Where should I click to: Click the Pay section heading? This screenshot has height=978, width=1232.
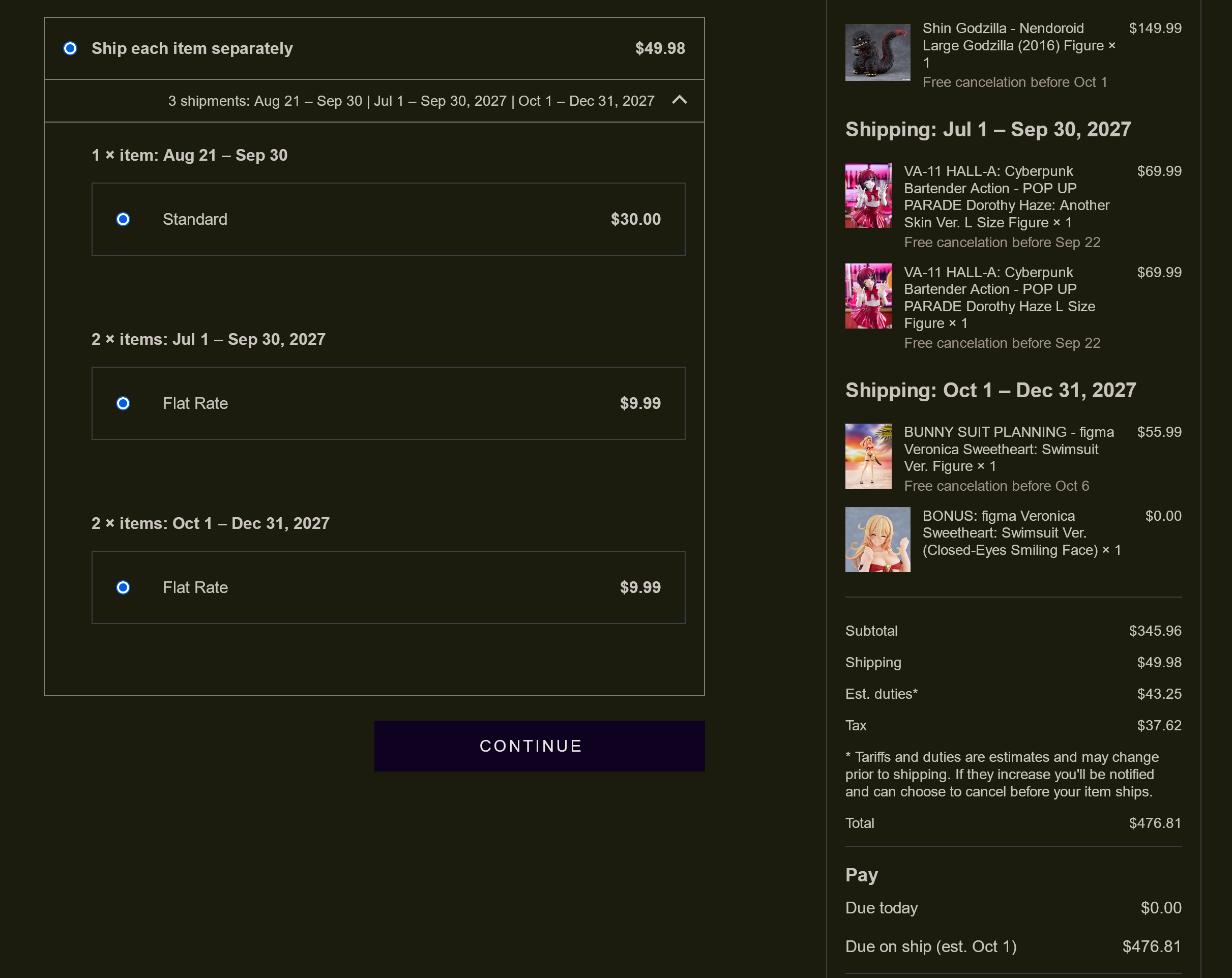click(861, 875)
